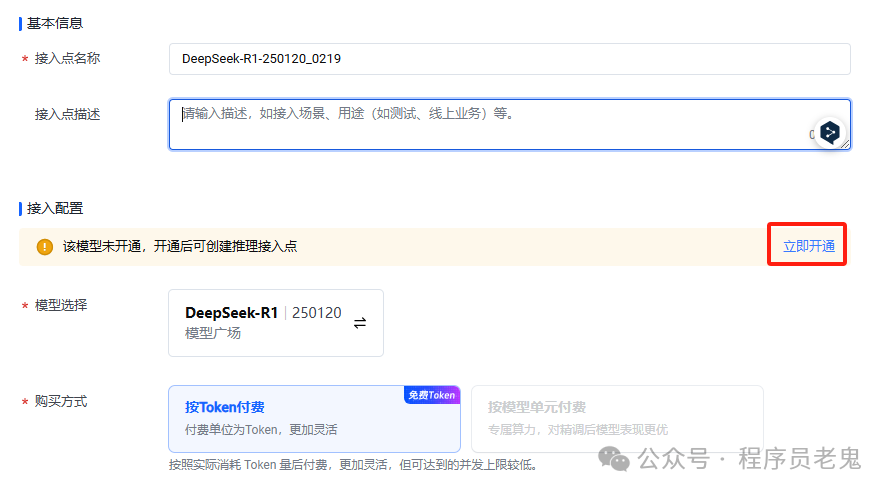Image resolution: width=890 pixels, height=494 pixels.
Task: Click the 按照实际消耗 Token 量后付费 hint text
Action: 352,465
